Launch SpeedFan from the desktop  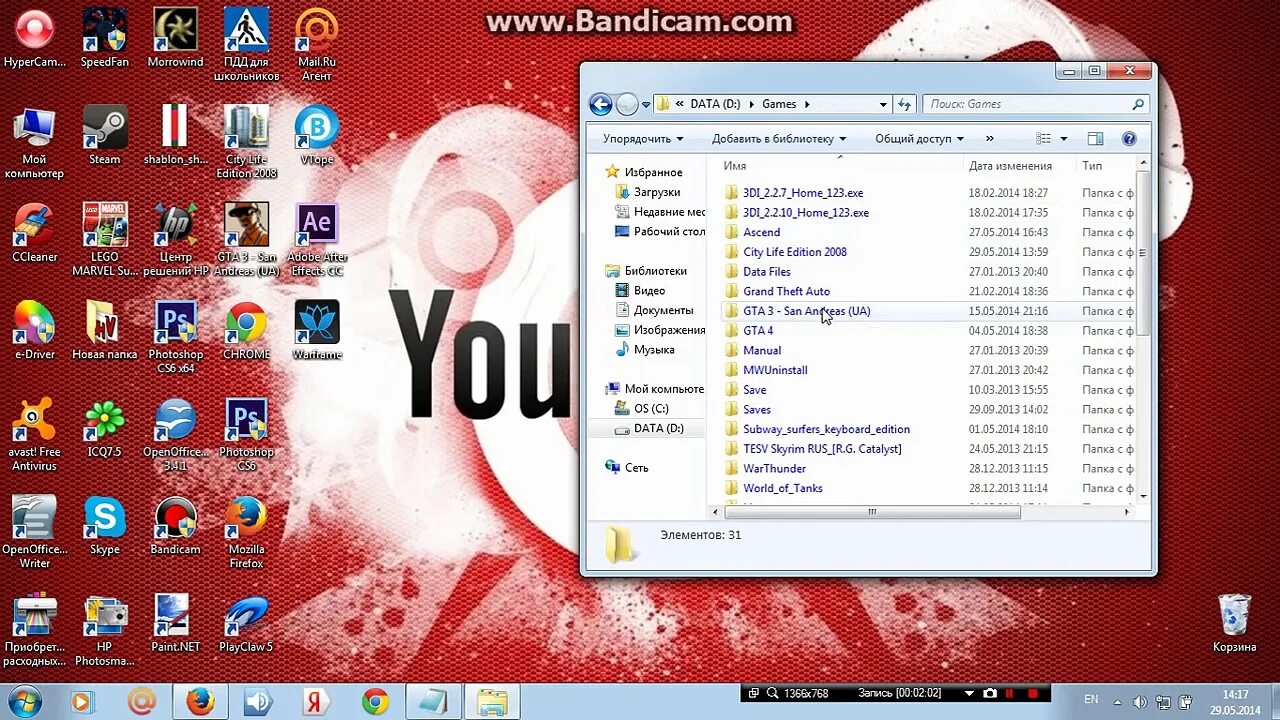pos(105,38)
